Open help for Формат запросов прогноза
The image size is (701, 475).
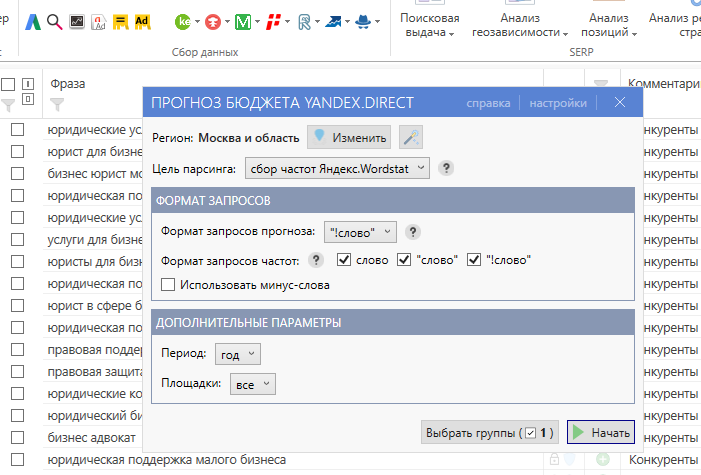pyautogui.click(x=413, y=232)
